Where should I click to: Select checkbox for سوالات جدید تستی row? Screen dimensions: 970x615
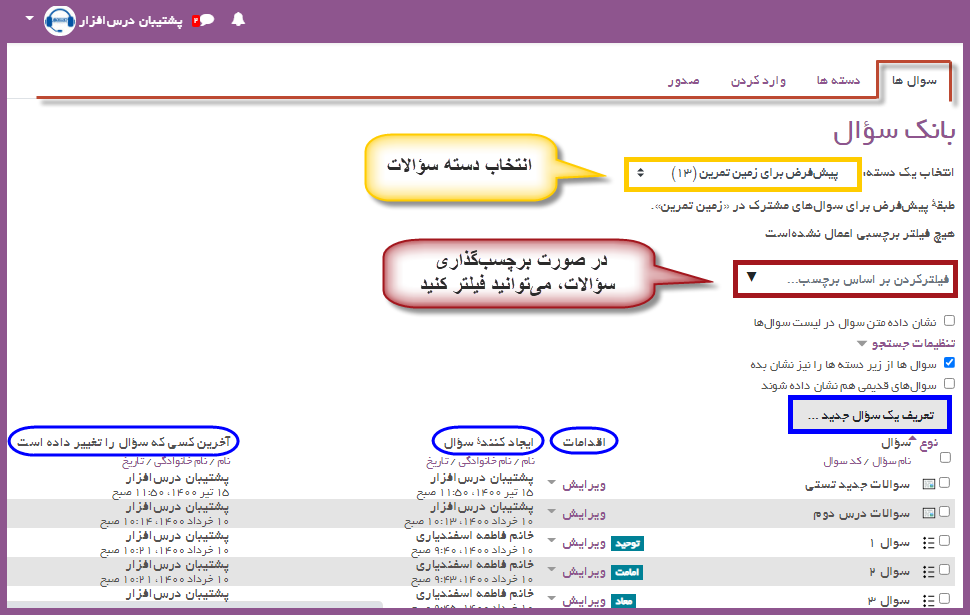pos(944,483)
